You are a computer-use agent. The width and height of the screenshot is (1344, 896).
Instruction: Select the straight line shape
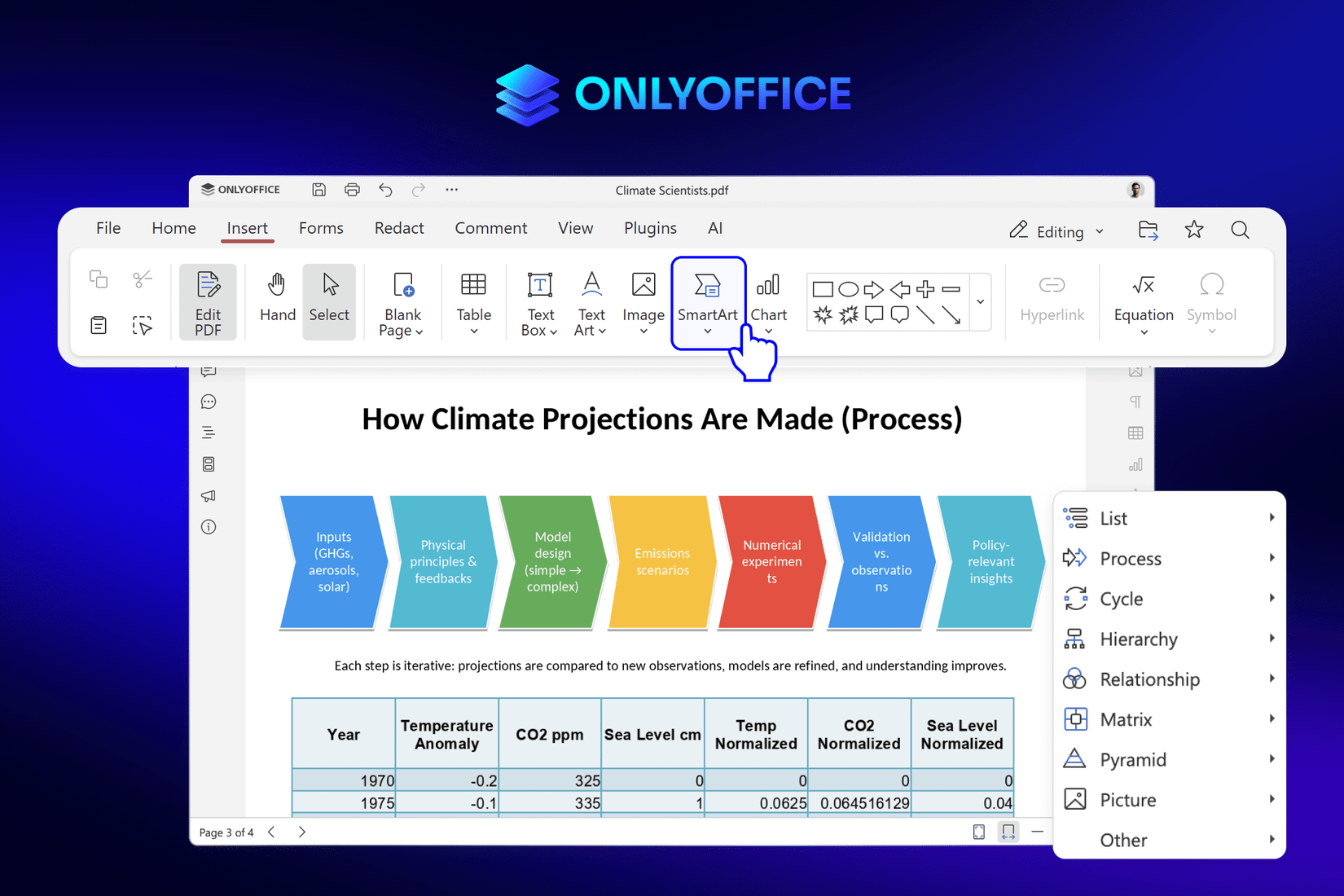925,314
